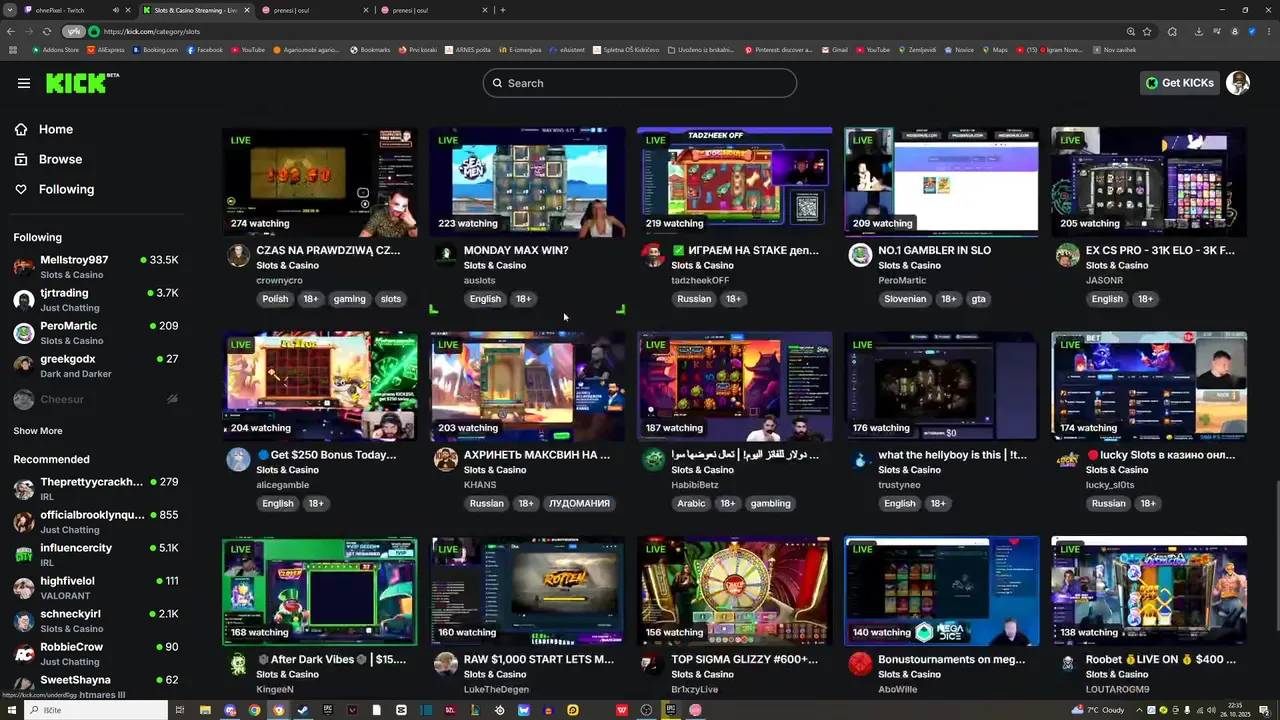Open recommended channel officialbrooklynqu…
The image size is (1280, 720).
(96, 521)
